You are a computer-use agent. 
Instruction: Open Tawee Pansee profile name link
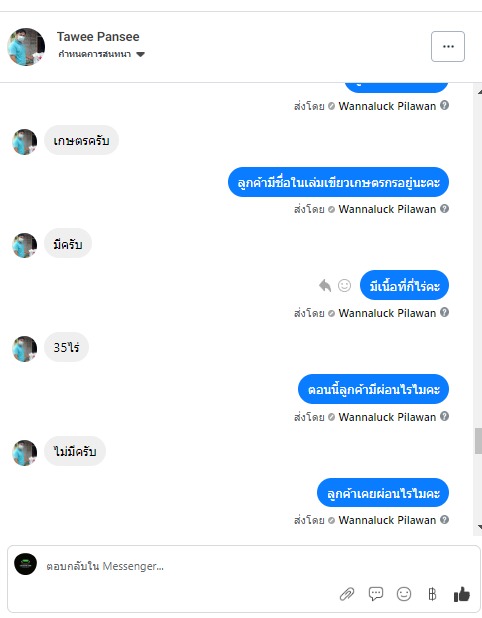coord(98,37)
